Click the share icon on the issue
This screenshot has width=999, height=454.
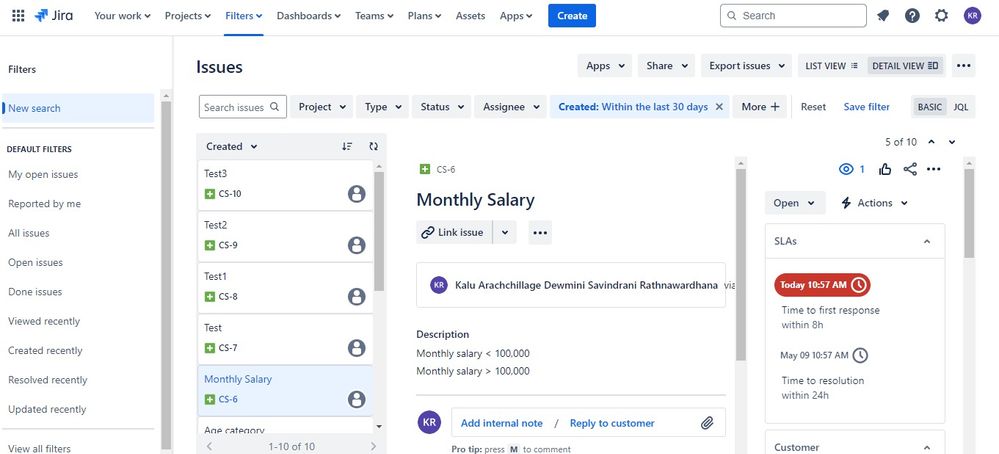click(x=910, y=169)
